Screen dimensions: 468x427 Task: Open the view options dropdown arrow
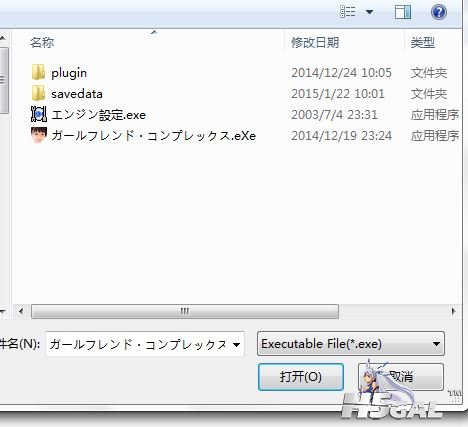(x=369, y=12)
